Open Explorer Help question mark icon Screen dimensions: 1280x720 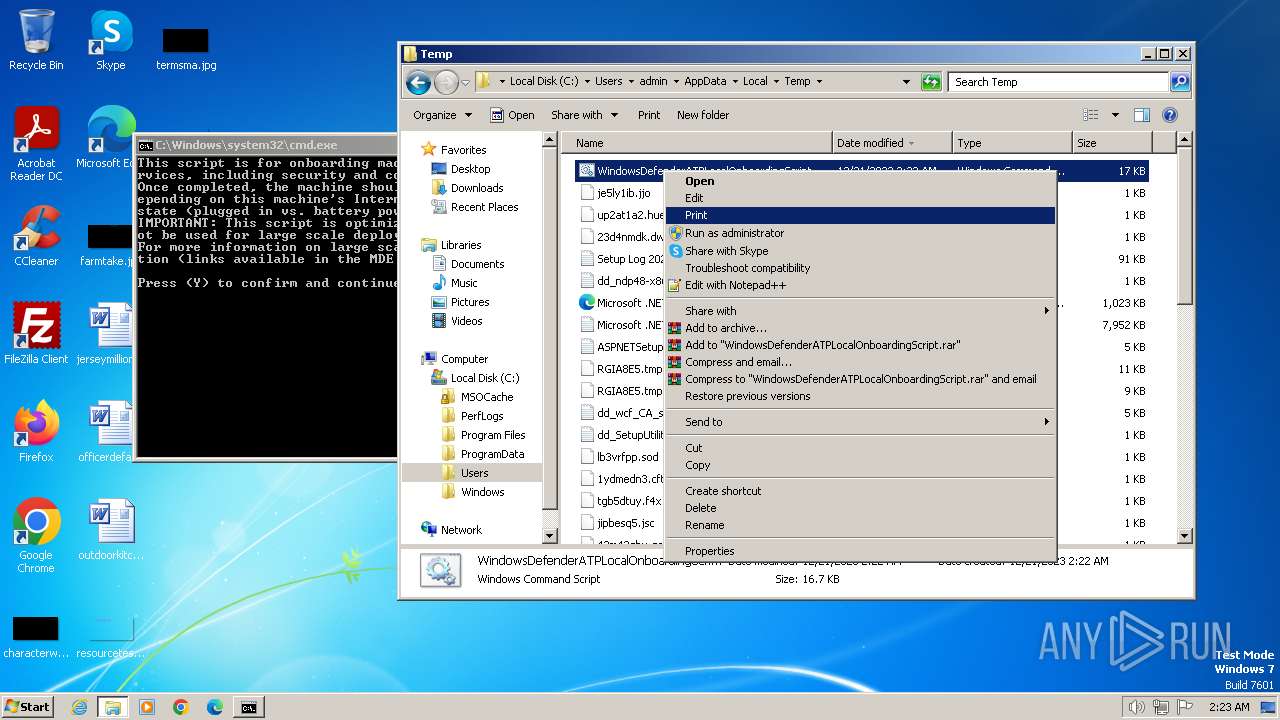(x=1170, y=115)
